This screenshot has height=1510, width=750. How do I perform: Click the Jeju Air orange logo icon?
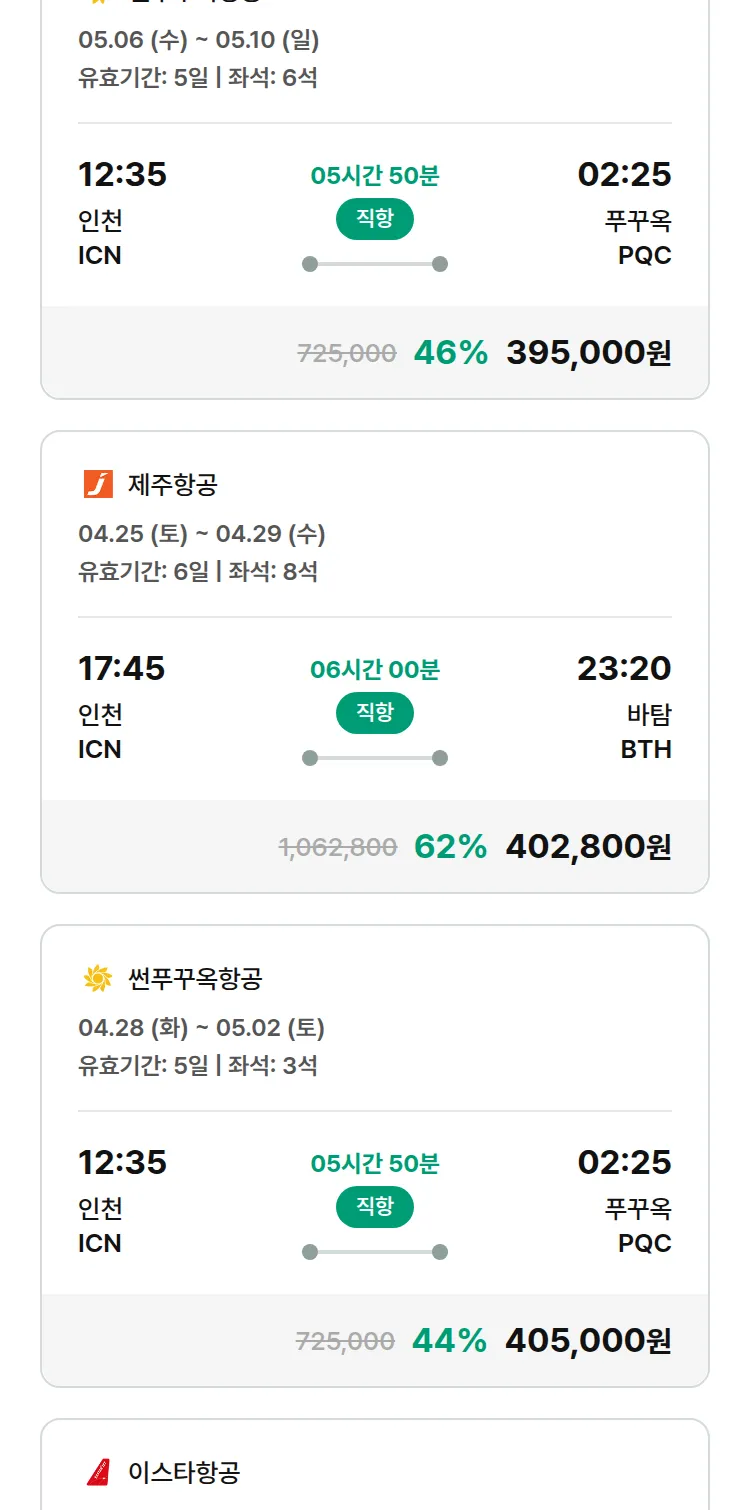[x=98, y=485]
